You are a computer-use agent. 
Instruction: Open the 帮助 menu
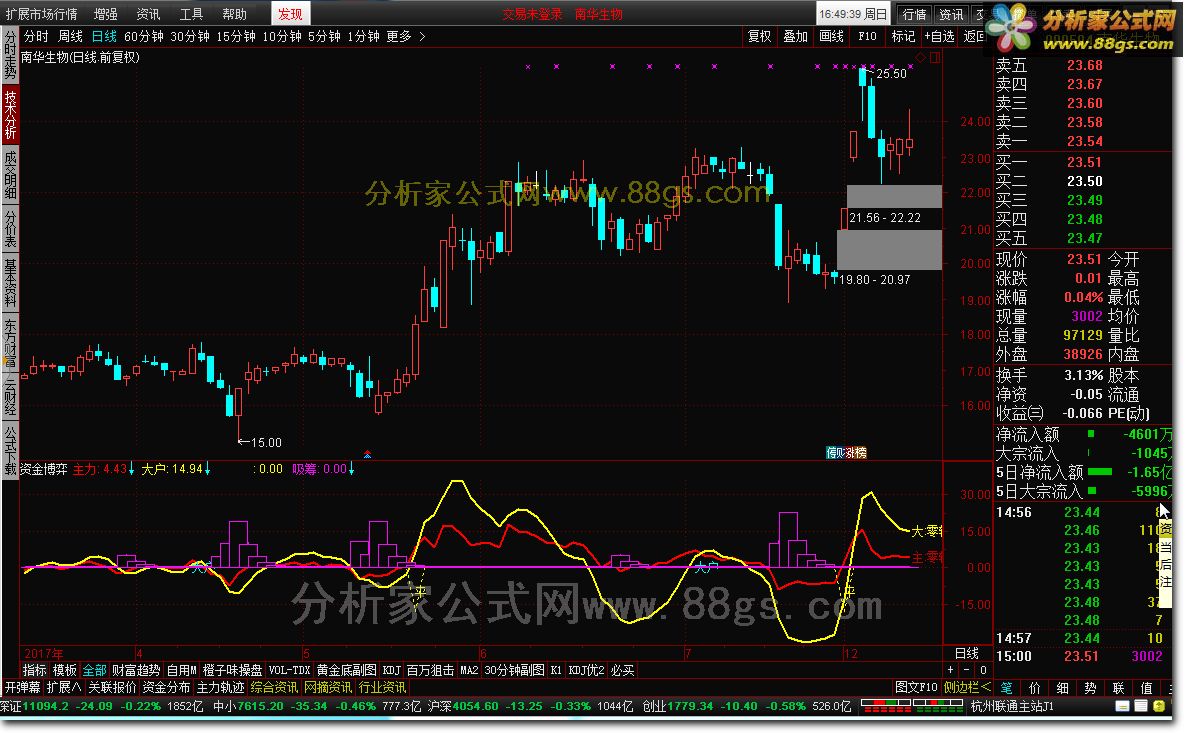tap(234, 14)
